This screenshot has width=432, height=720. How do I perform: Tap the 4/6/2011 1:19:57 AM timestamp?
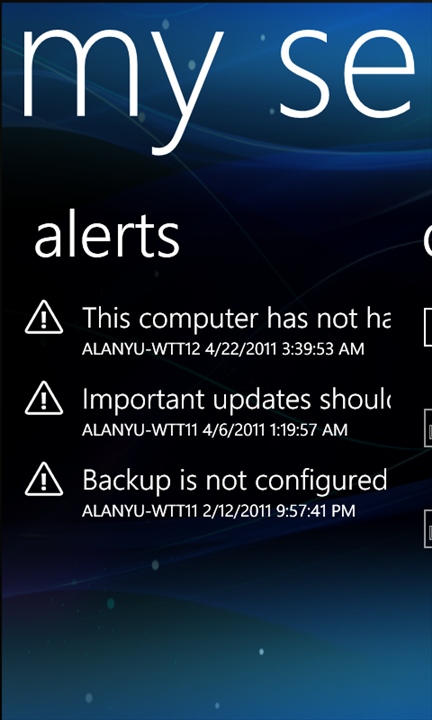point(275,430)
